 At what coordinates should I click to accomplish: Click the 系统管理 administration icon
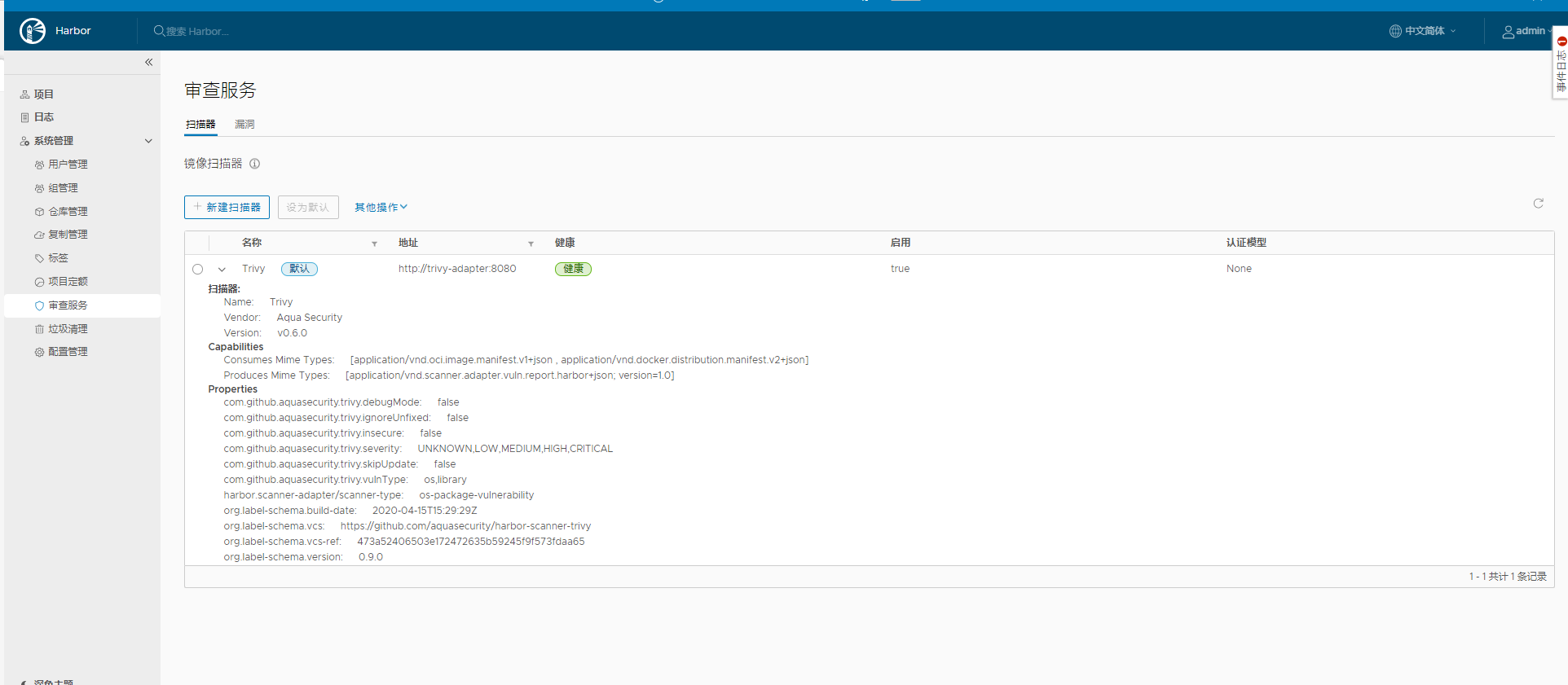(x=25, y=141)
